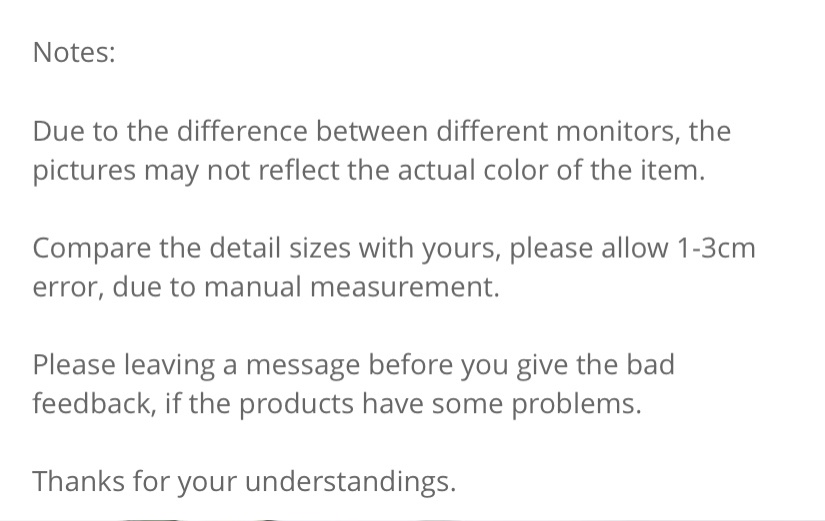Click the word "message"
Viewport: 825px width, 521px height.
click(303, 366)
